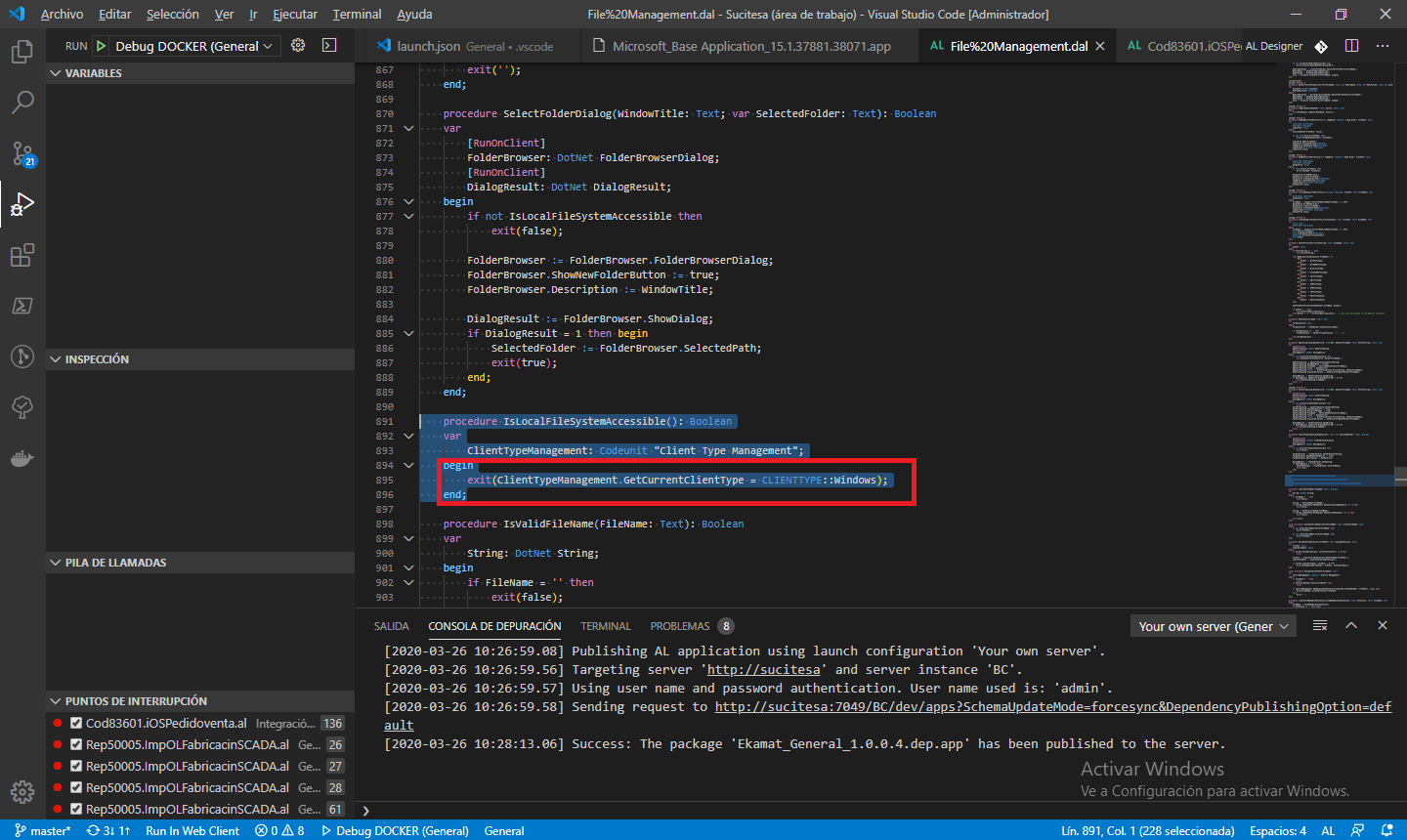Viewport: 1407px width, 840px height.
Task: Open debug console icon in Run header
Action: tap(329, 46)
